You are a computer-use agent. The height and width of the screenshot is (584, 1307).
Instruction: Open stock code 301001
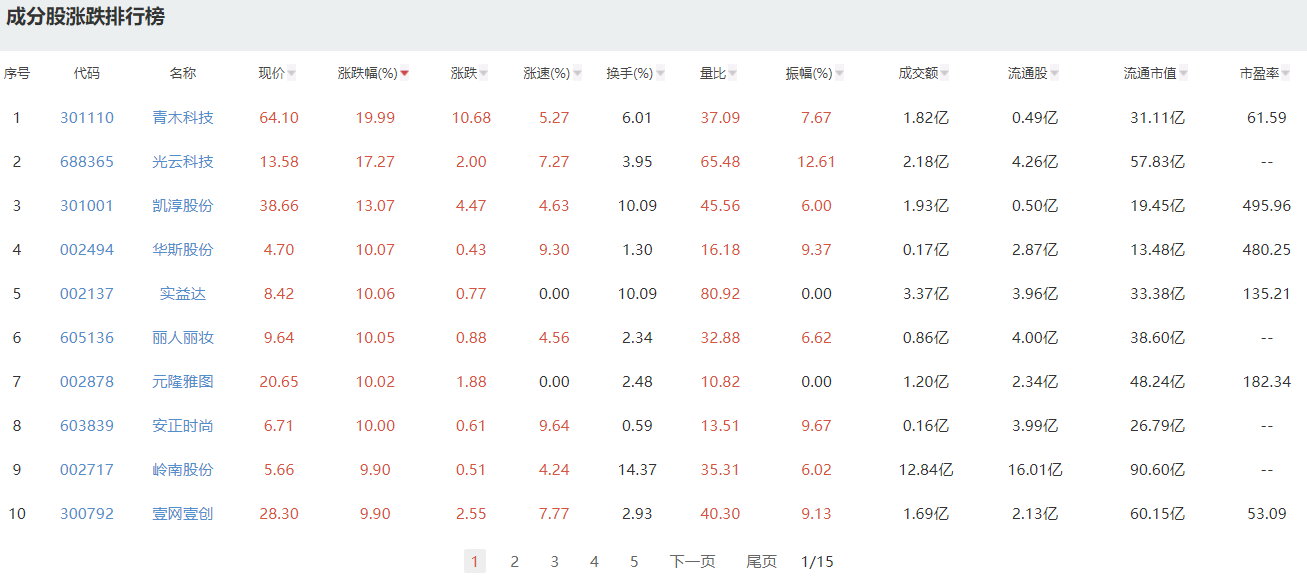[x=87, y=206]
